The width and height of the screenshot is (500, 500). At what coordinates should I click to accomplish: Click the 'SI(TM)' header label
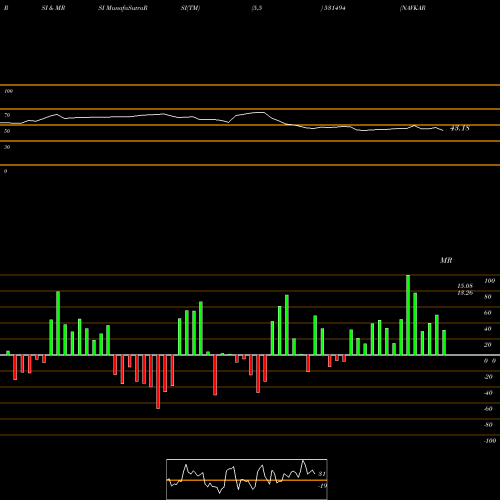(190, 8)
